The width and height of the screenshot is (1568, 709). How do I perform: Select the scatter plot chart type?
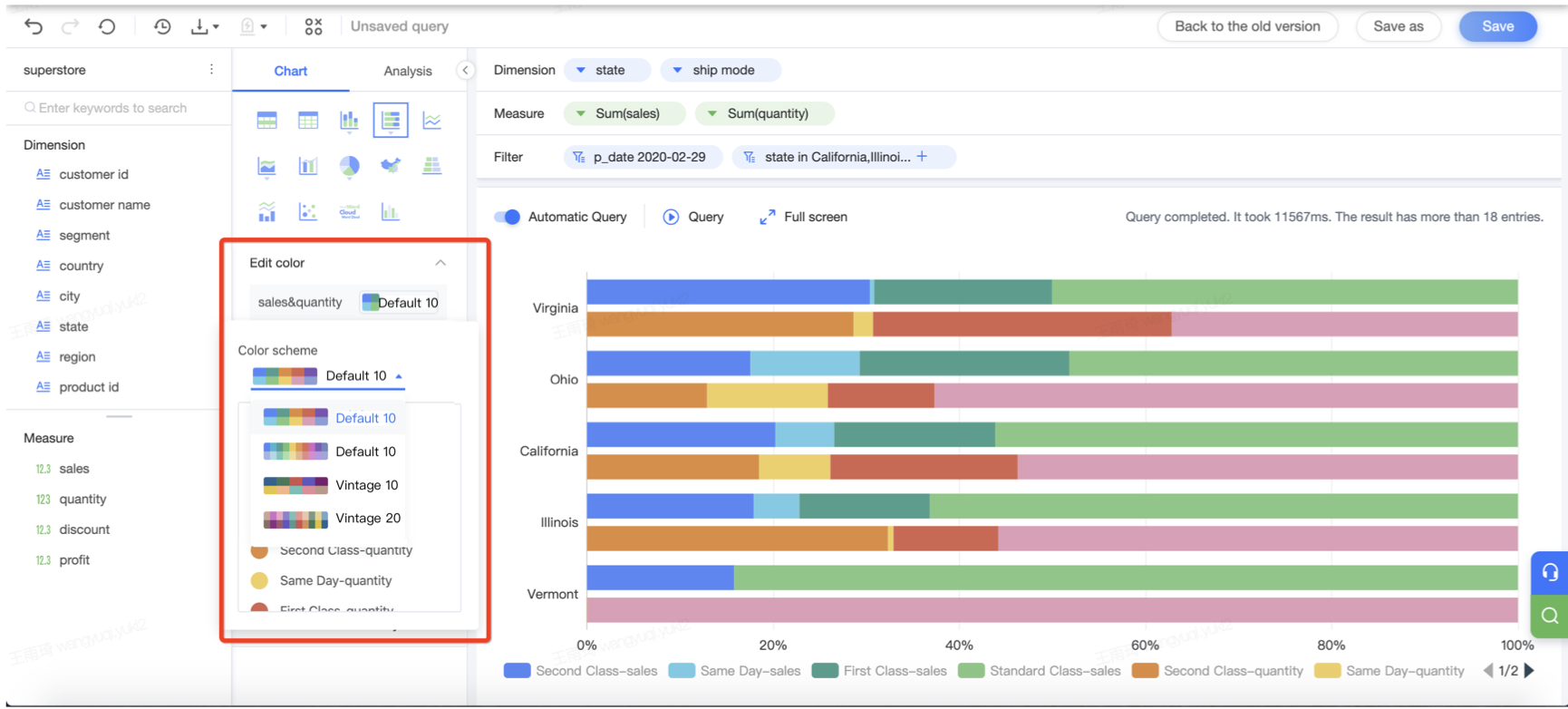[x=308, y=212]
